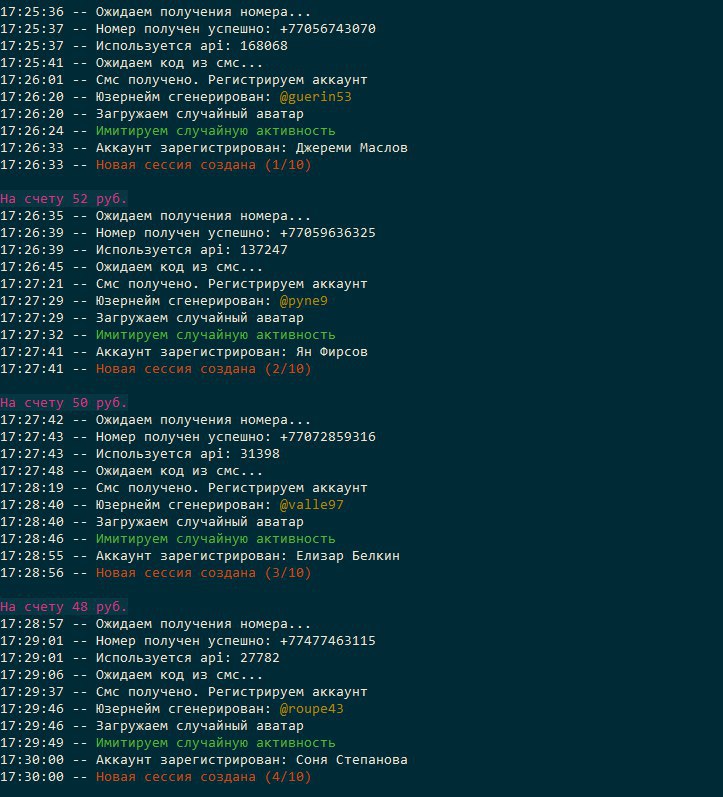The height and width of the screenshot is (797, 723).
Task: Click 'Новая сессия создана (1/10)' line
Action: (x=203, y=165)
